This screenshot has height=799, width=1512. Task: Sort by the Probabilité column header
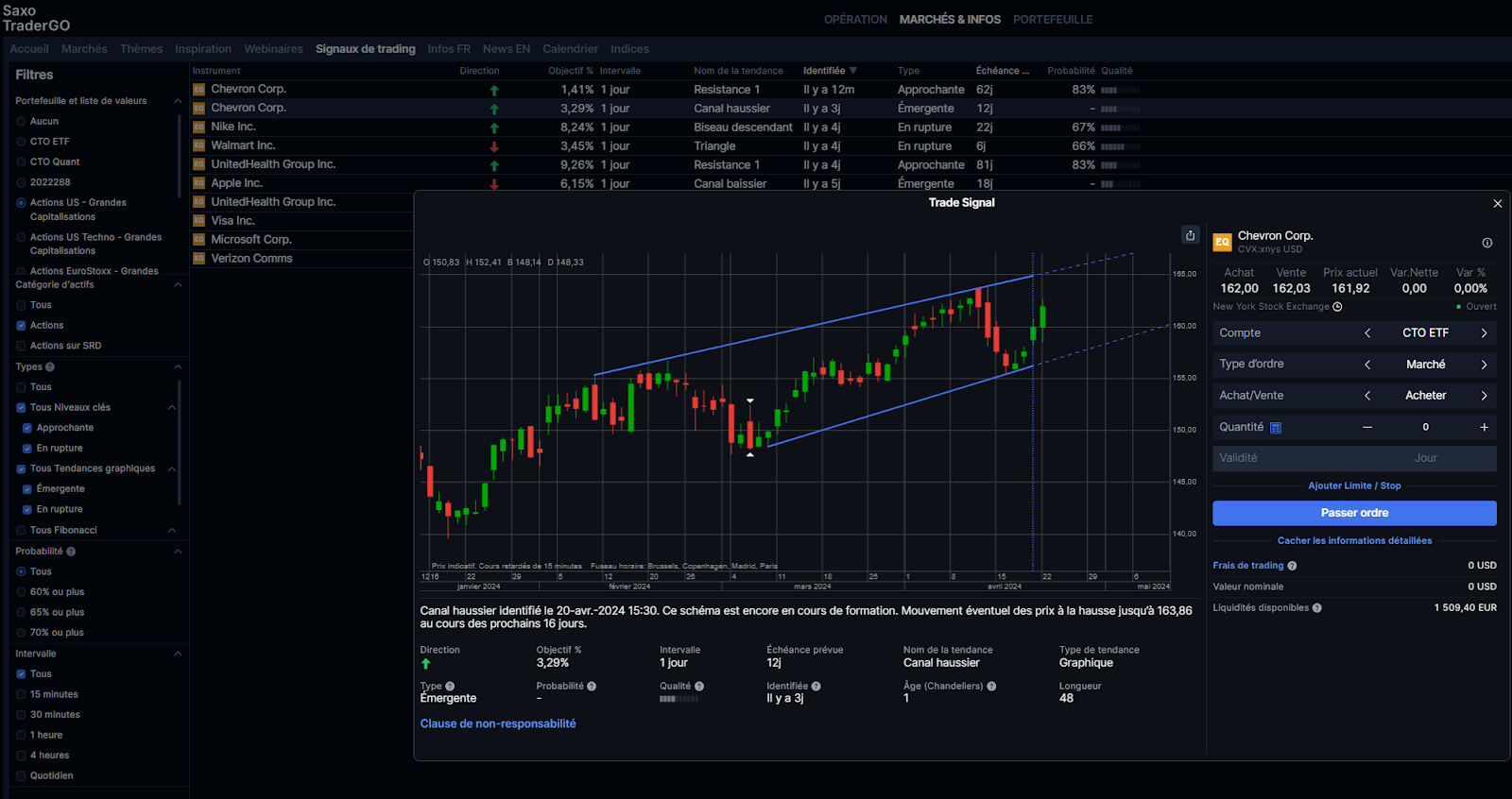pos(1071,71)
